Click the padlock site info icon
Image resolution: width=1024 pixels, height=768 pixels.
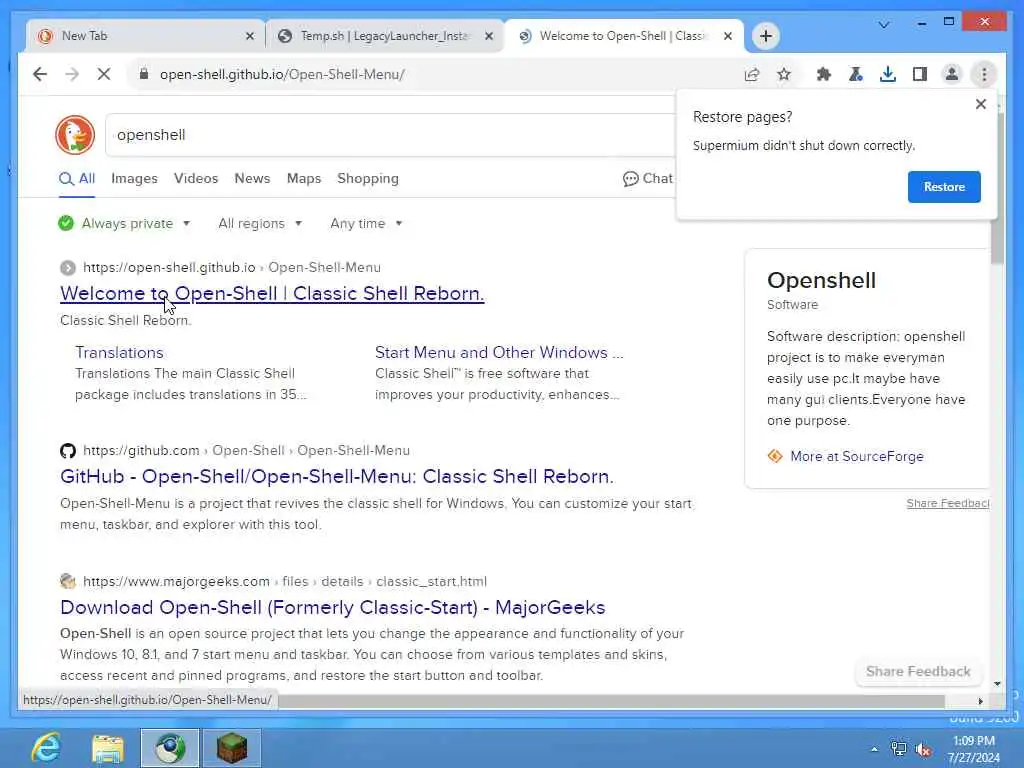point(144,74)
